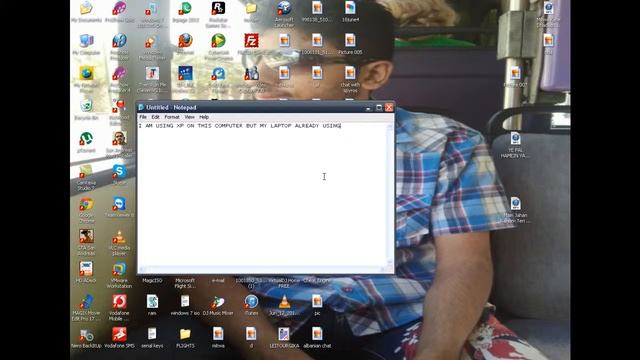Select the Mozilla Firefox desktop icon

coord(185,44)
